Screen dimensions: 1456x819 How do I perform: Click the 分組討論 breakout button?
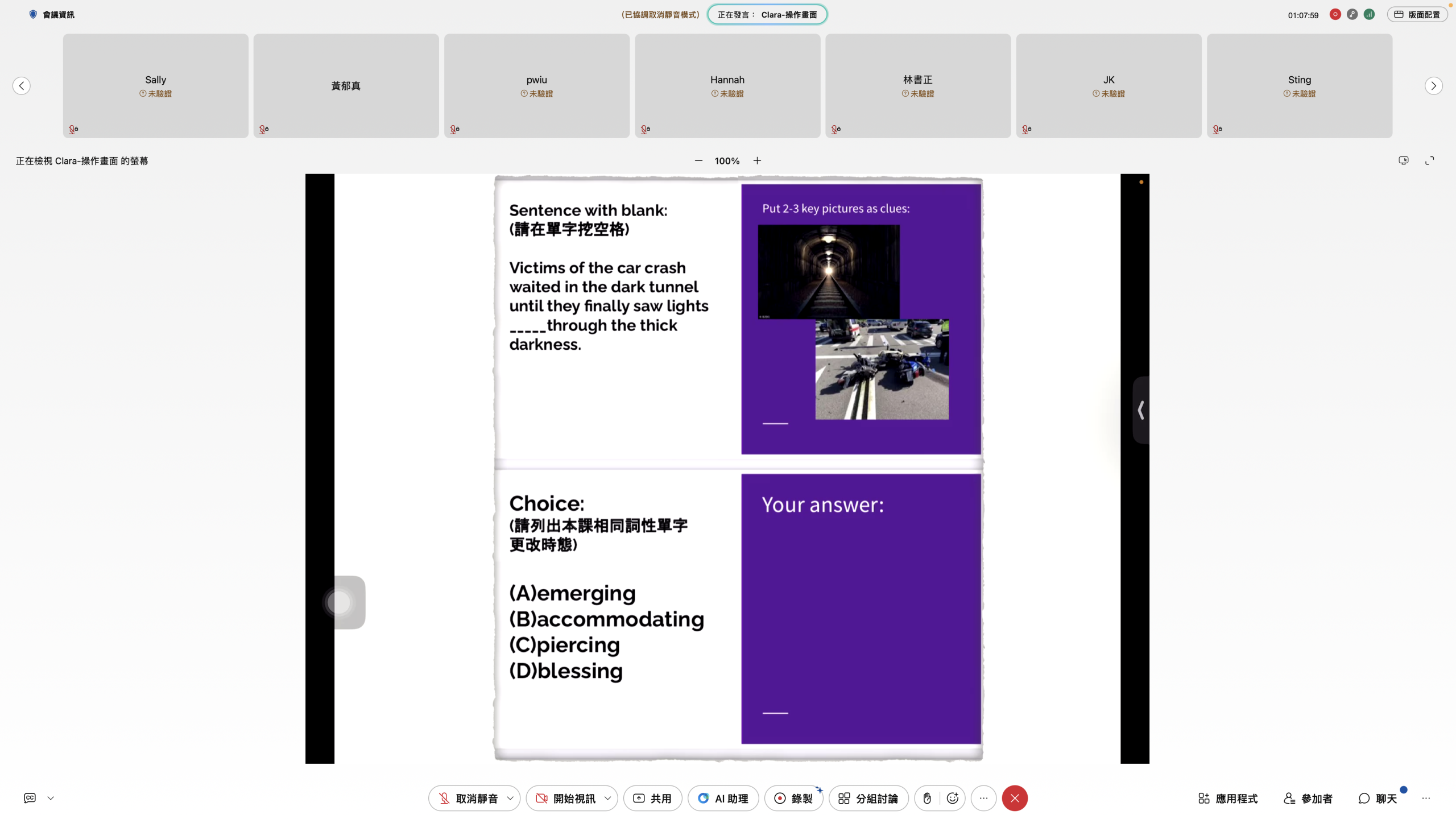[x=868, y=799]
